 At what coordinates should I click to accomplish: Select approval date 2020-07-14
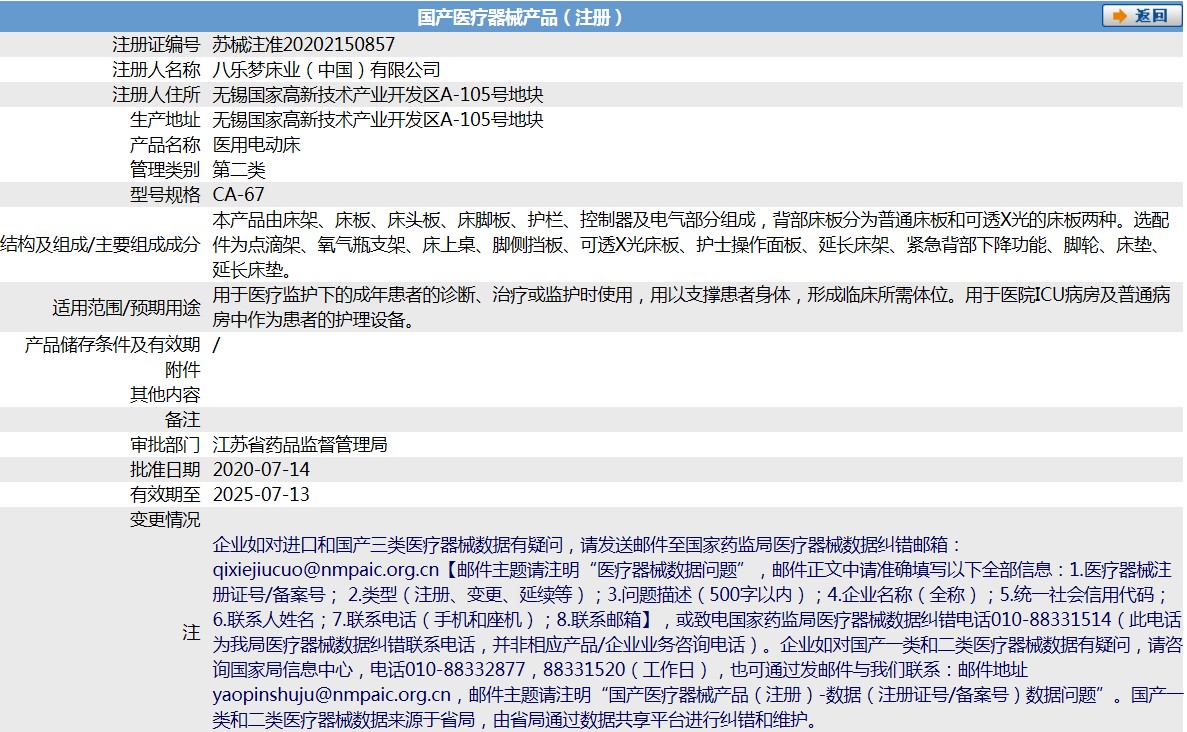pyautogui.click(x=261, y=469)
